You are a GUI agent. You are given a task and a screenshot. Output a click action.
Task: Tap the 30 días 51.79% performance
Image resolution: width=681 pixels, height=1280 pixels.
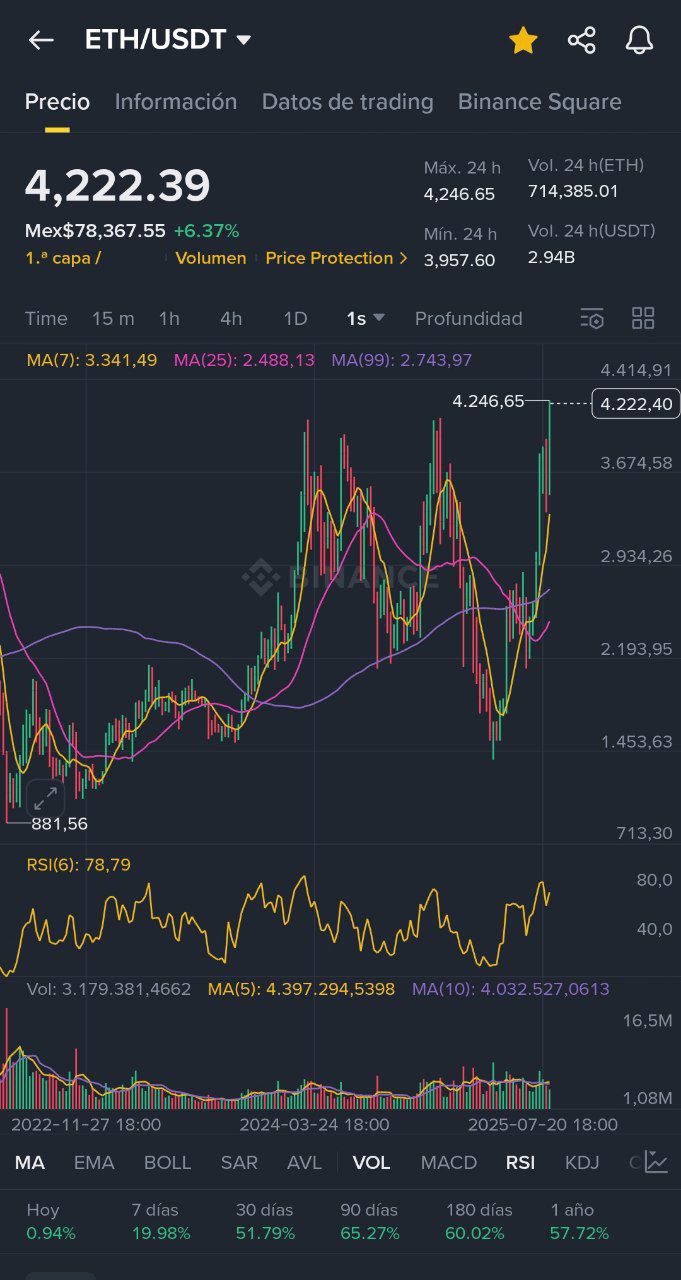[x=265, y=1221]
